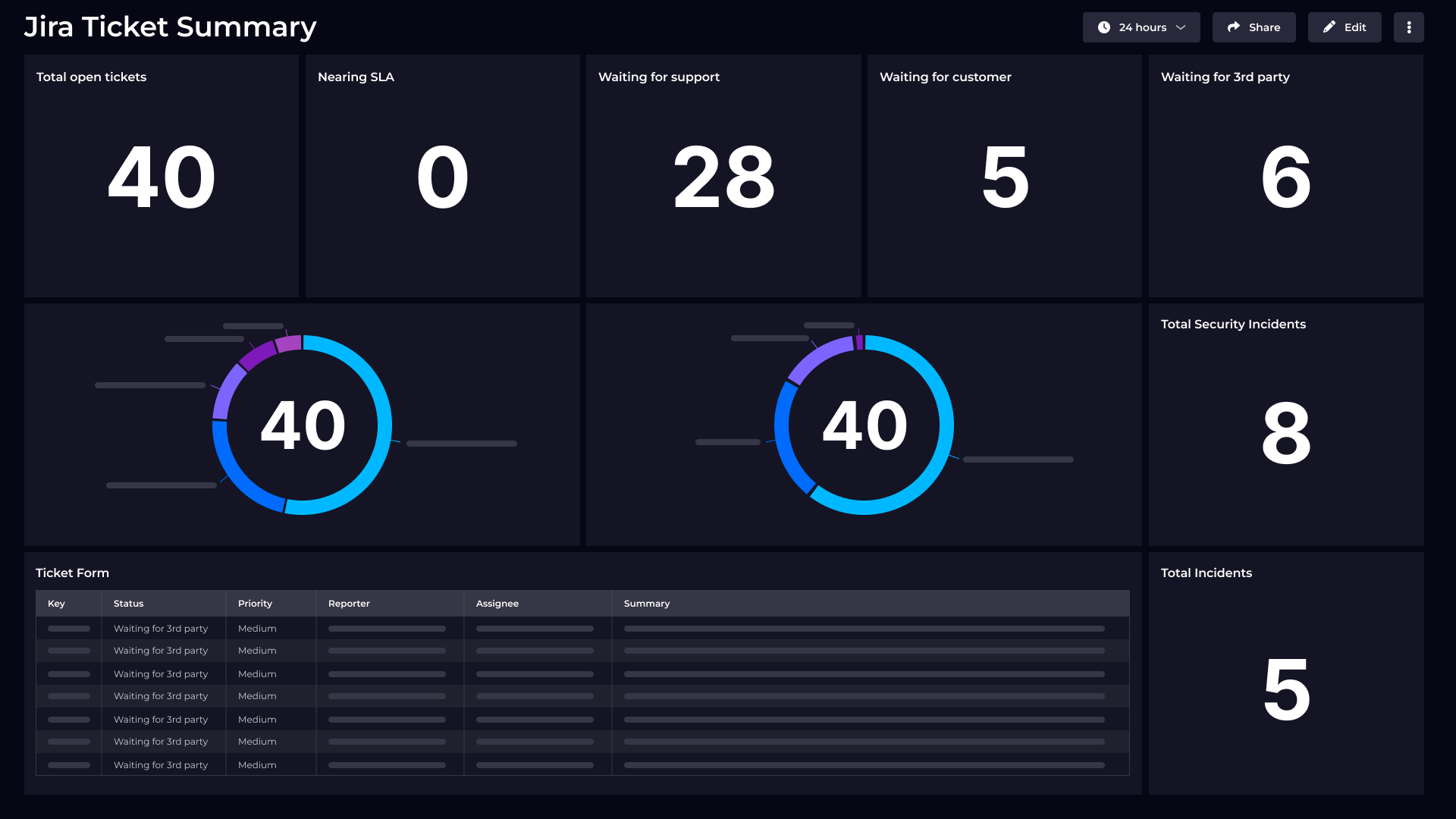Click the share arrow icon
This screenshot has height=819, width=1456.
pyautogui.click(x=1234, y=27)
